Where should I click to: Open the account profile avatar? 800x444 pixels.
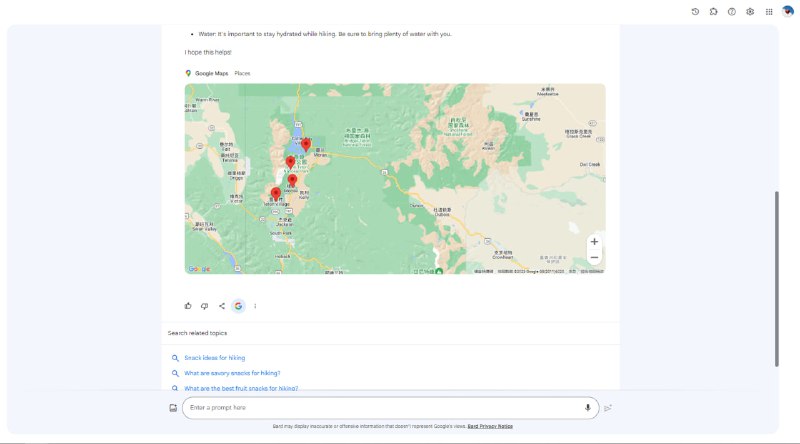[x=788, y=11]
